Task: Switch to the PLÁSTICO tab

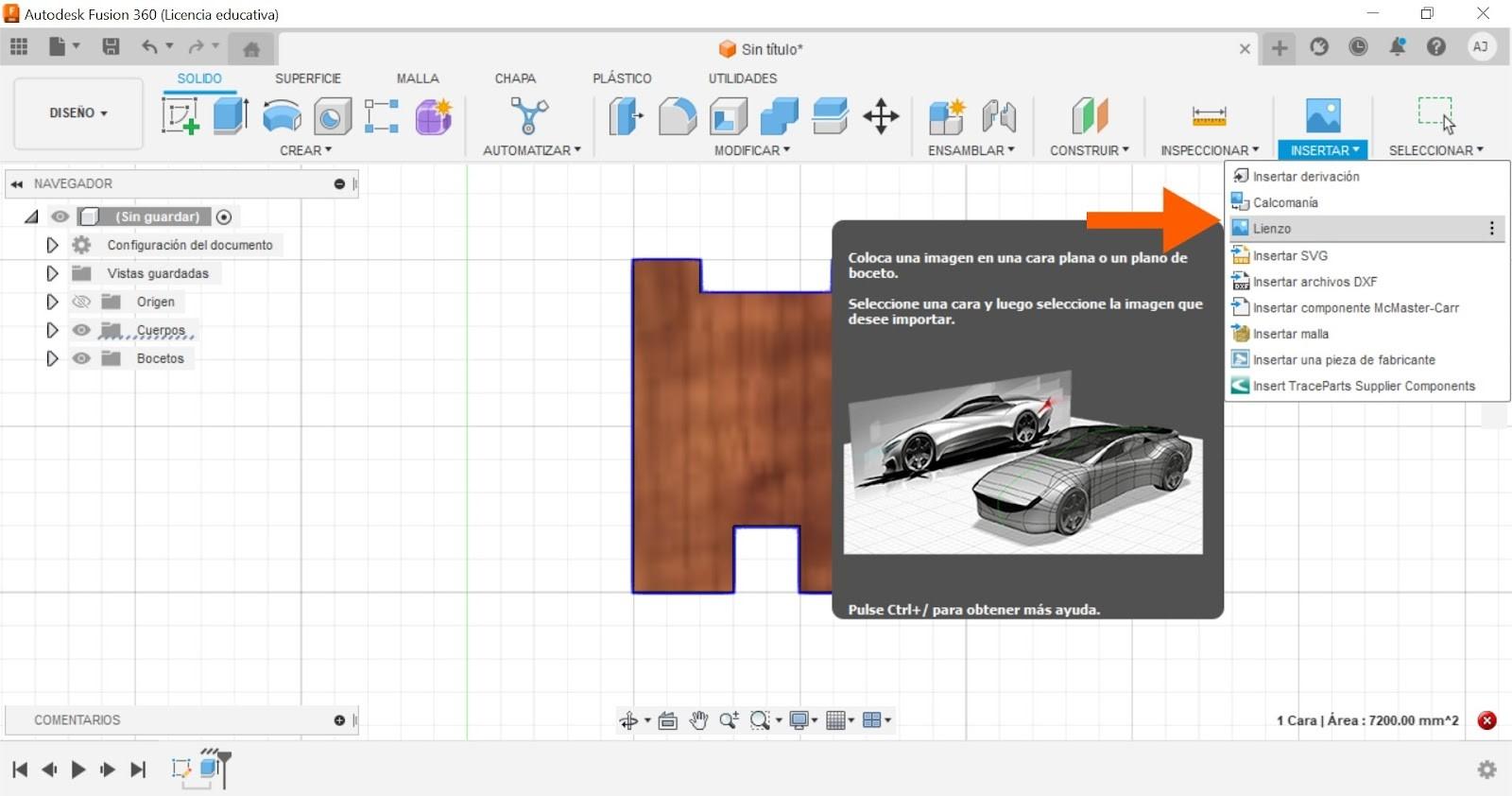Action: pos(622,78)
